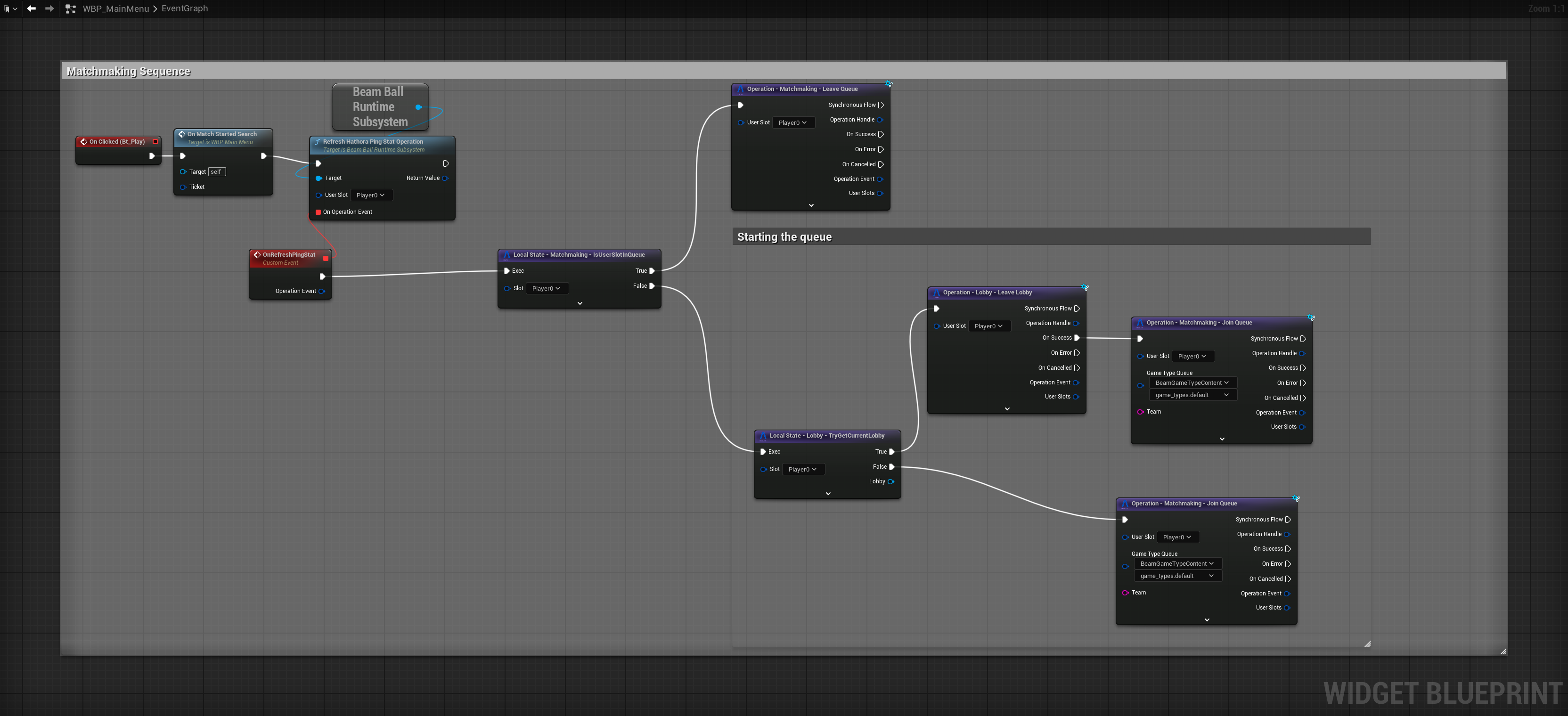Image resolution: width=1568 pixels, height=716 pixels.
Task: Click the blueprint graph icon beside WBP_MainMenu
Action: (71, 8)
